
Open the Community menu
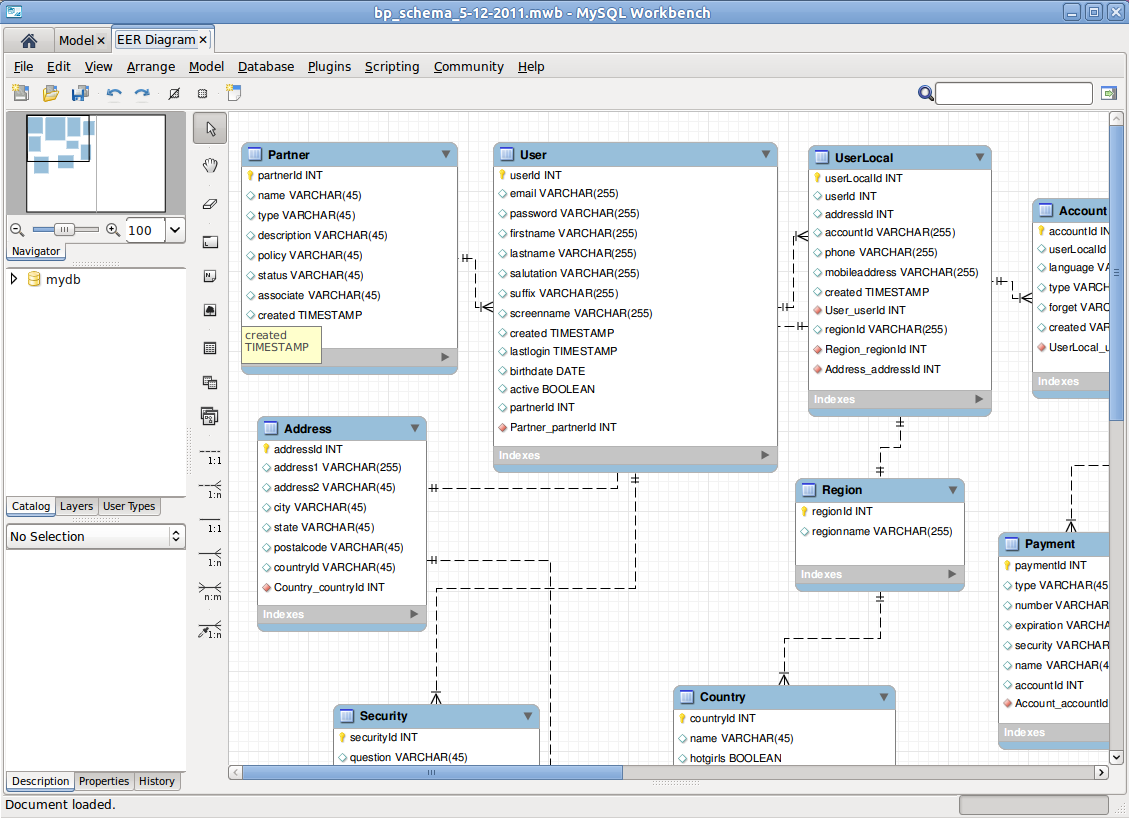pos(468,66)
